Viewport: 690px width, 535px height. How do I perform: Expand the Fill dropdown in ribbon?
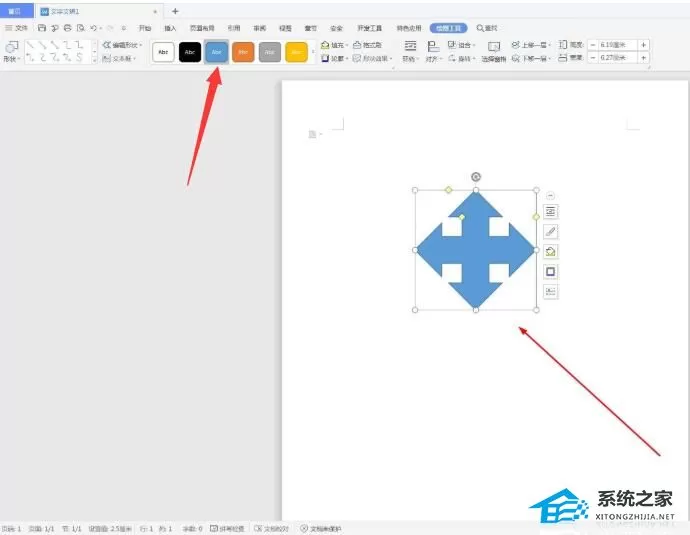click(334, 45)
